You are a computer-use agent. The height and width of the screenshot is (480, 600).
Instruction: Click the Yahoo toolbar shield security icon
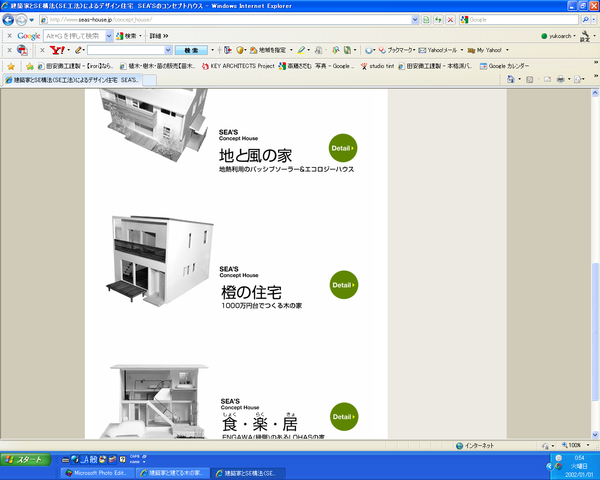tap(240, 50)
